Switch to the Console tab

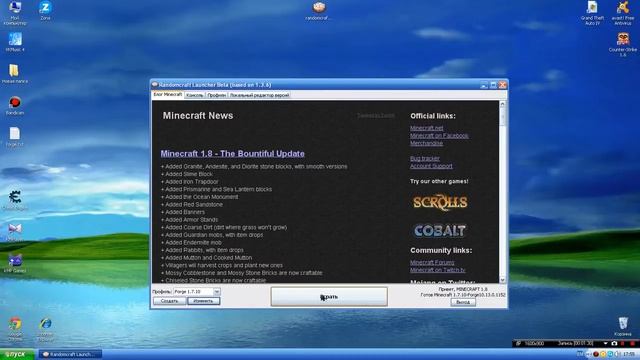click(195, 95)
